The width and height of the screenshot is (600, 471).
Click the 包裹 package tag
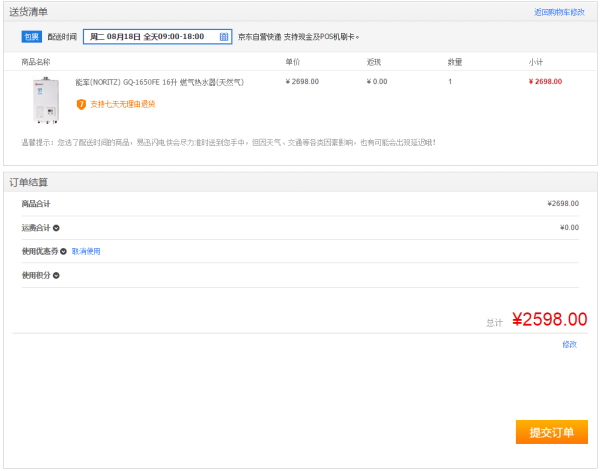coord(32,37)
